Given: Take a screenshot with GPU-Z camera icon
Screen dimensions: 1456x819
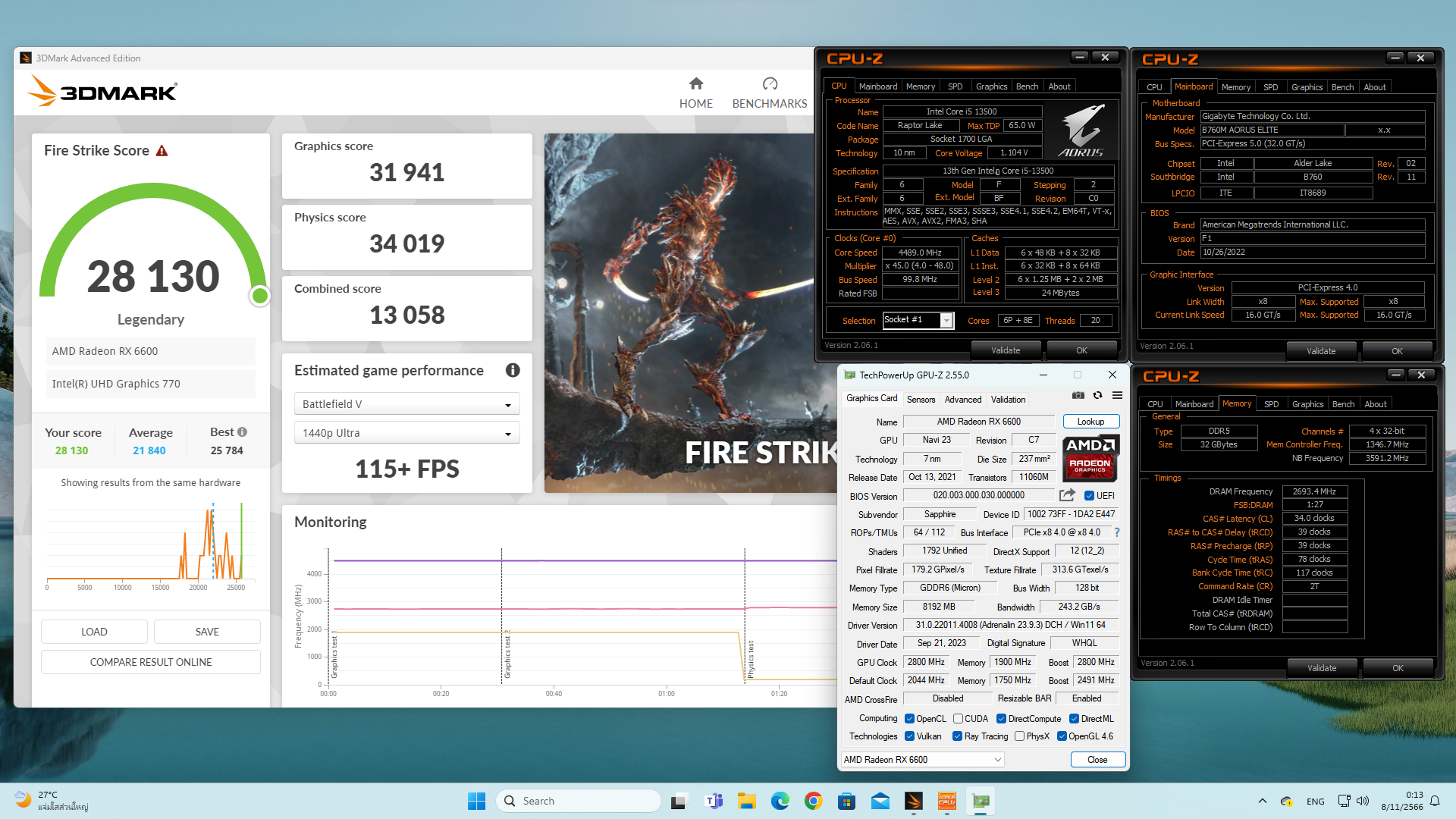Looking at the screenshot, I should [x=1078, y=395].
